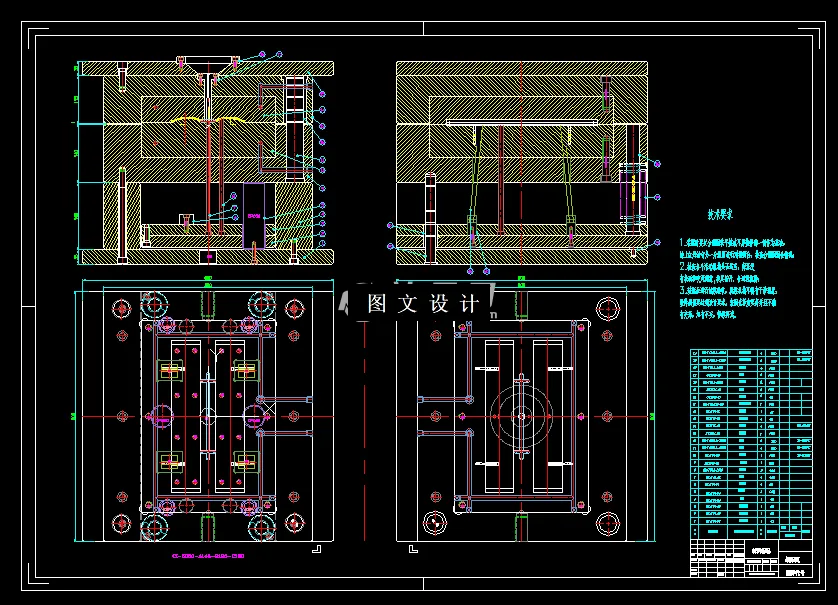Viewport: 838px width, 605px height.
Task: Click the fixed-half plan view with the locating ring
Action: click(522, 416)
